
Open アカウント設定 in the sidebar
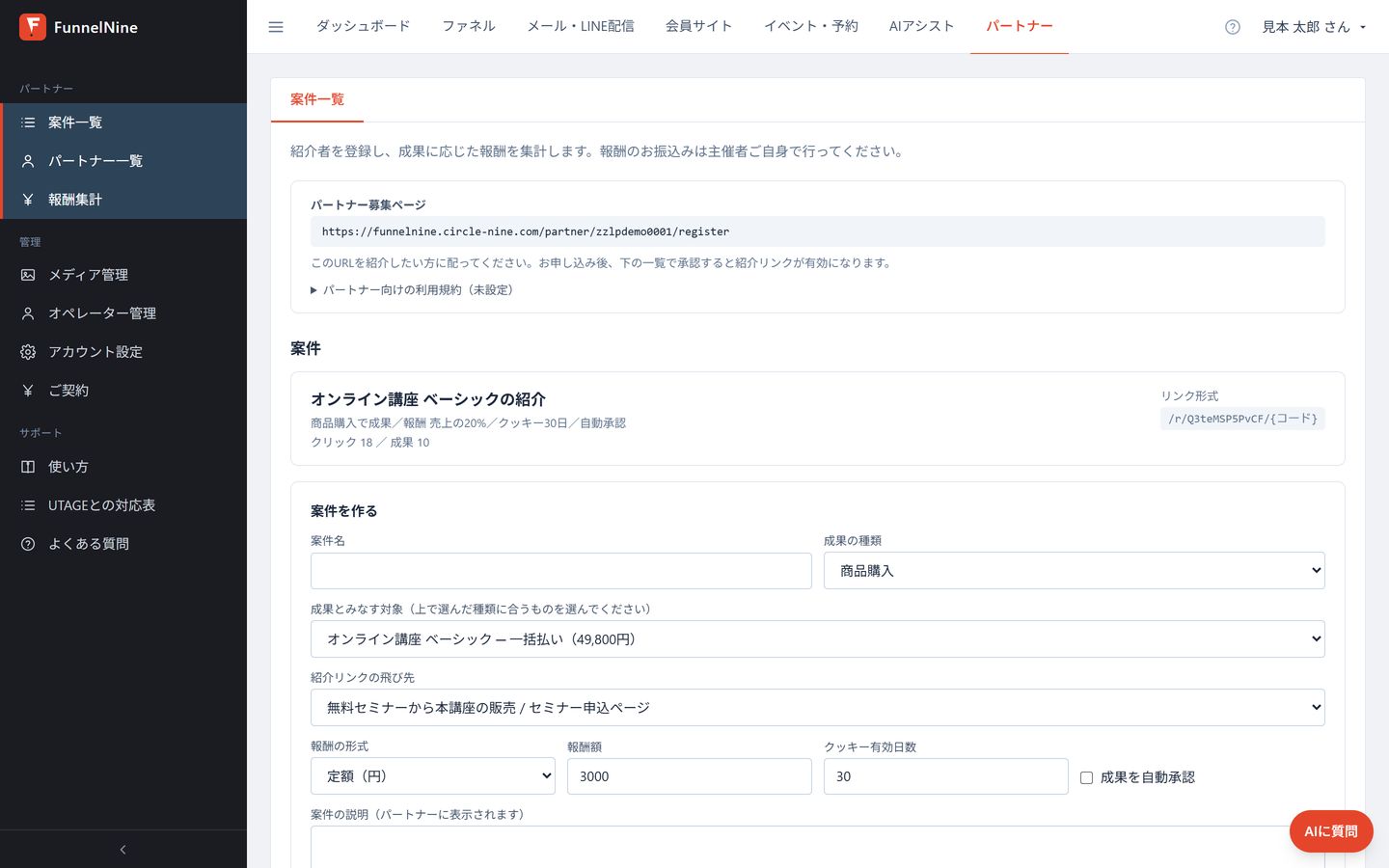[123, 352]
